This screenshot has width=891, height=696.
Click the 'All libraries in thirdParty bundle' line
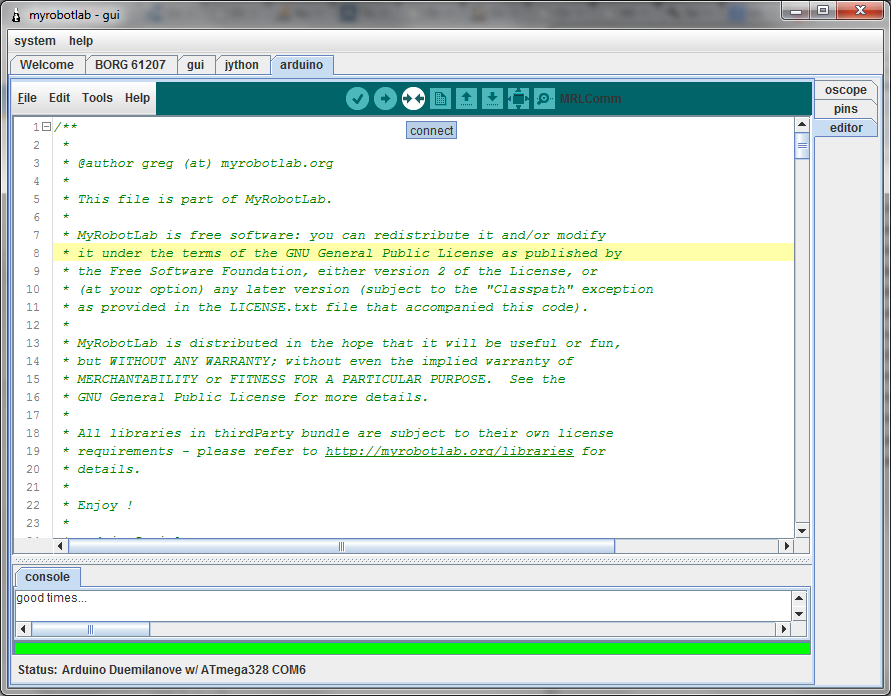pyautogui.click(x=338, y=433)
